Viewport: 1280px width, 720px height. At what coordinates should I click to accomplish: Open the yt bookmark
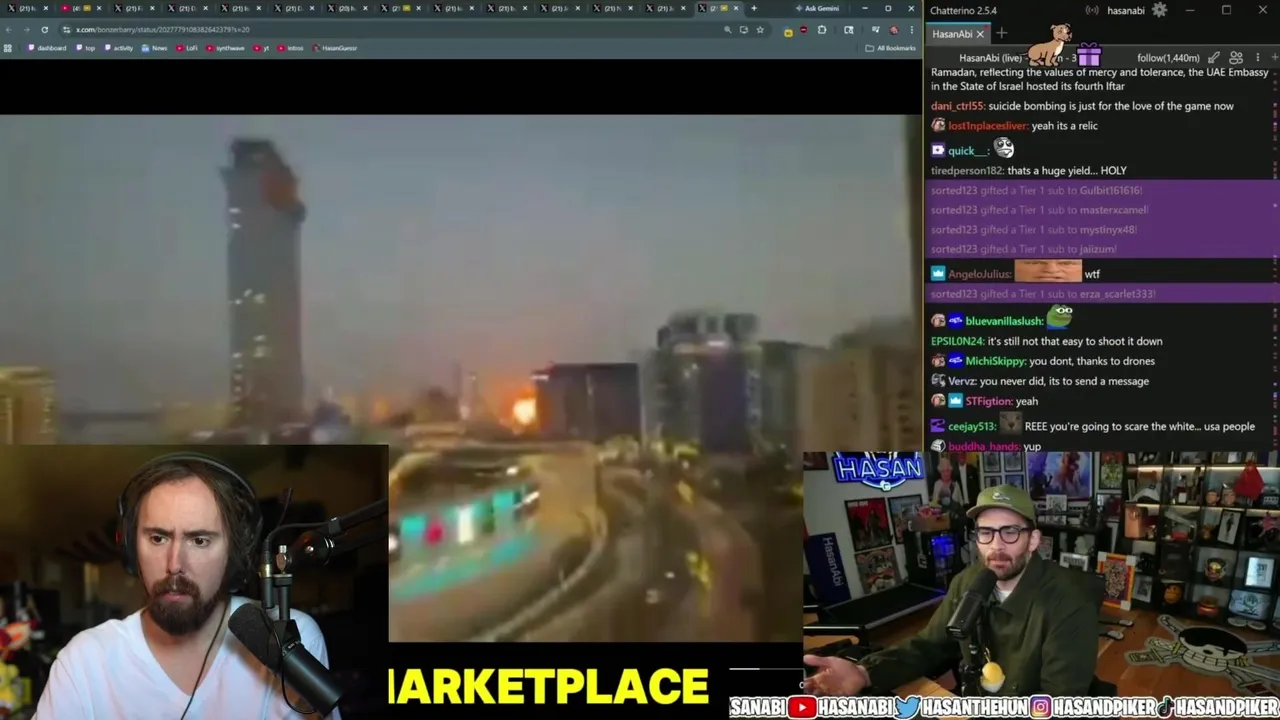[x=261, y=48]
